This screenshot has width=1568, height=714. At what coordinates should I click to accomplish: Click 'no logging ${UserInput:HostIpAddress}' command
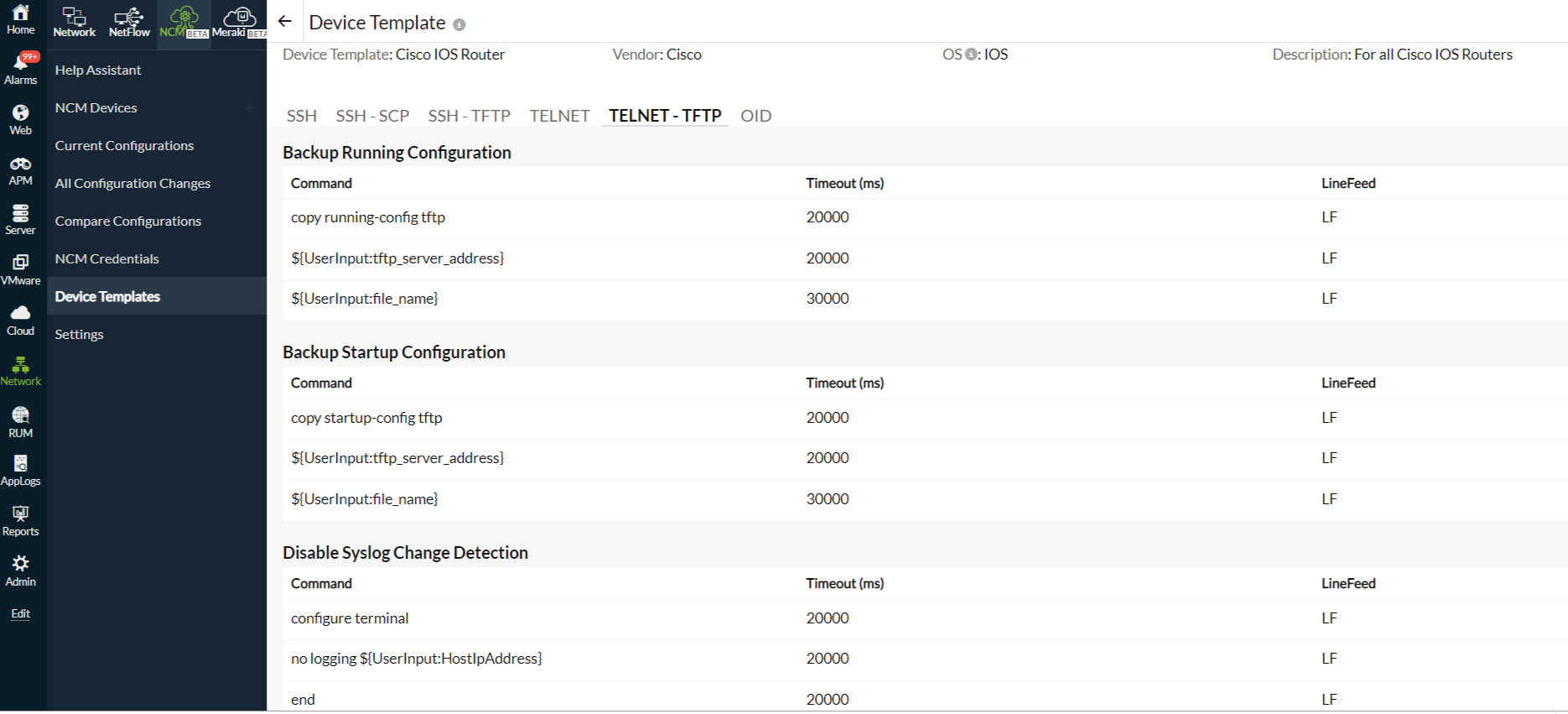click(x=417, y=659)
